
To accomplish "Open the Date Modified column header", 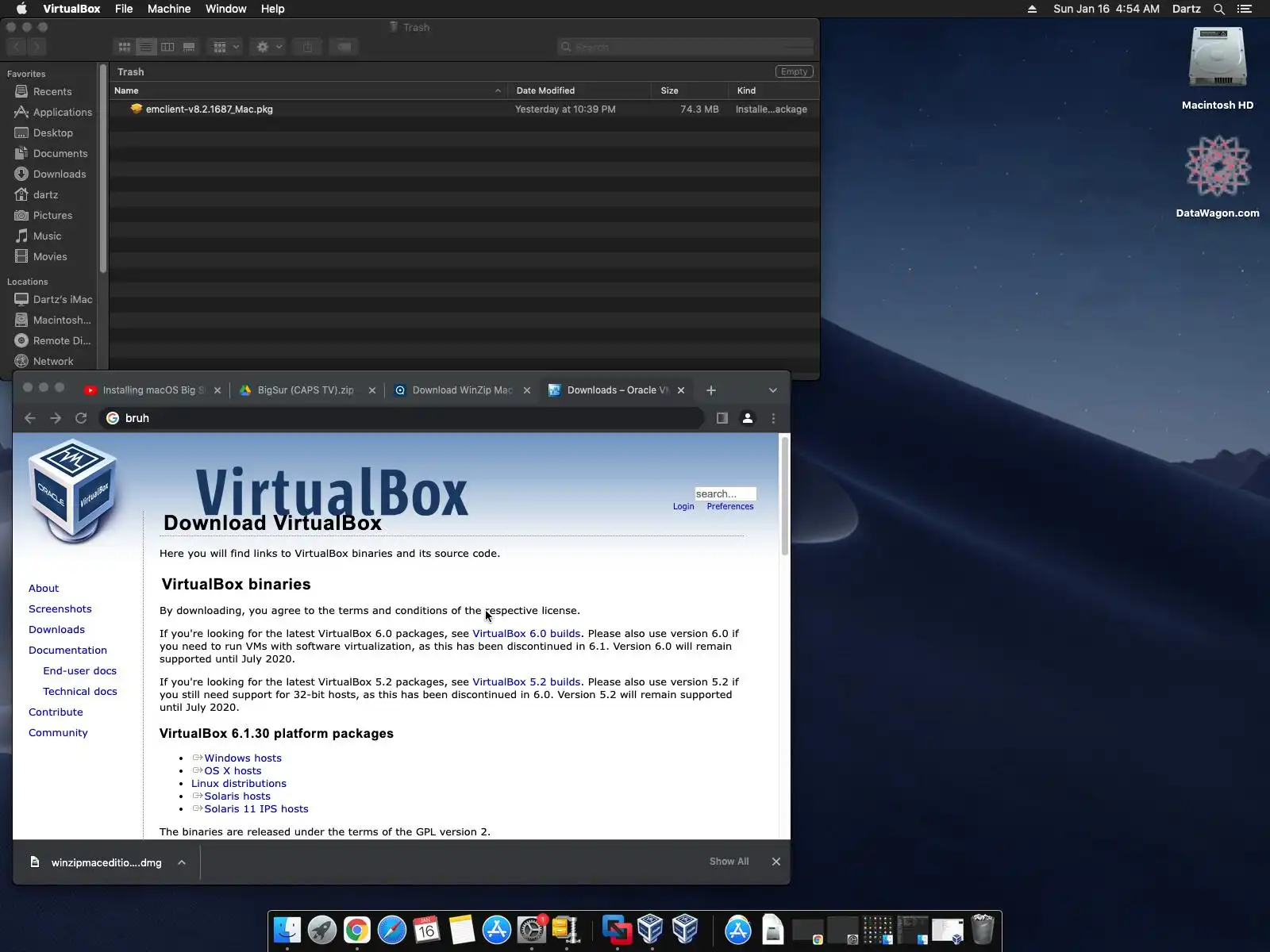I will (580, 90).
